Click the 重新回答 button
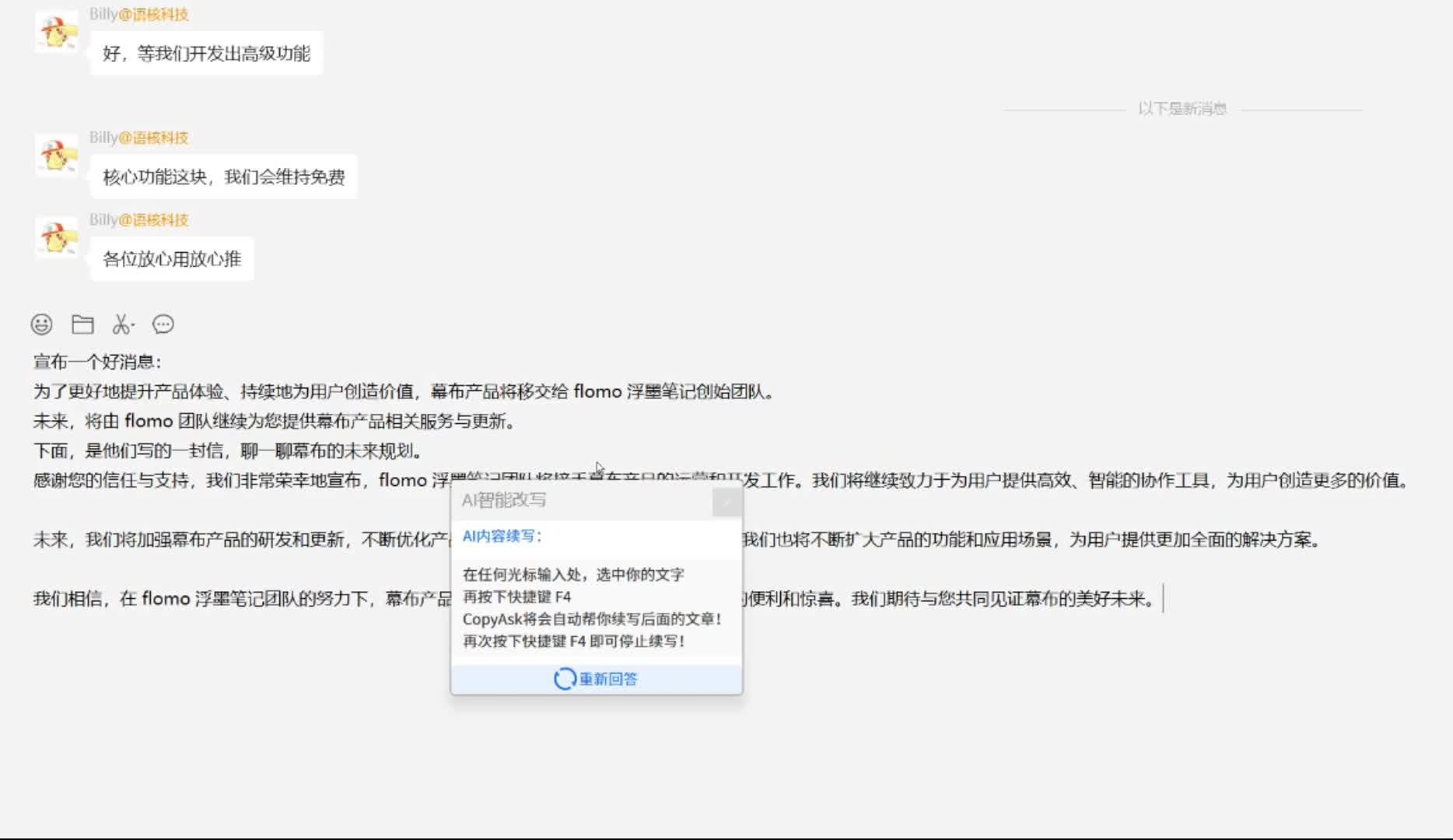Image resolution: width=1453 pixels, height=840 pixels. click(x=597, y=679)
